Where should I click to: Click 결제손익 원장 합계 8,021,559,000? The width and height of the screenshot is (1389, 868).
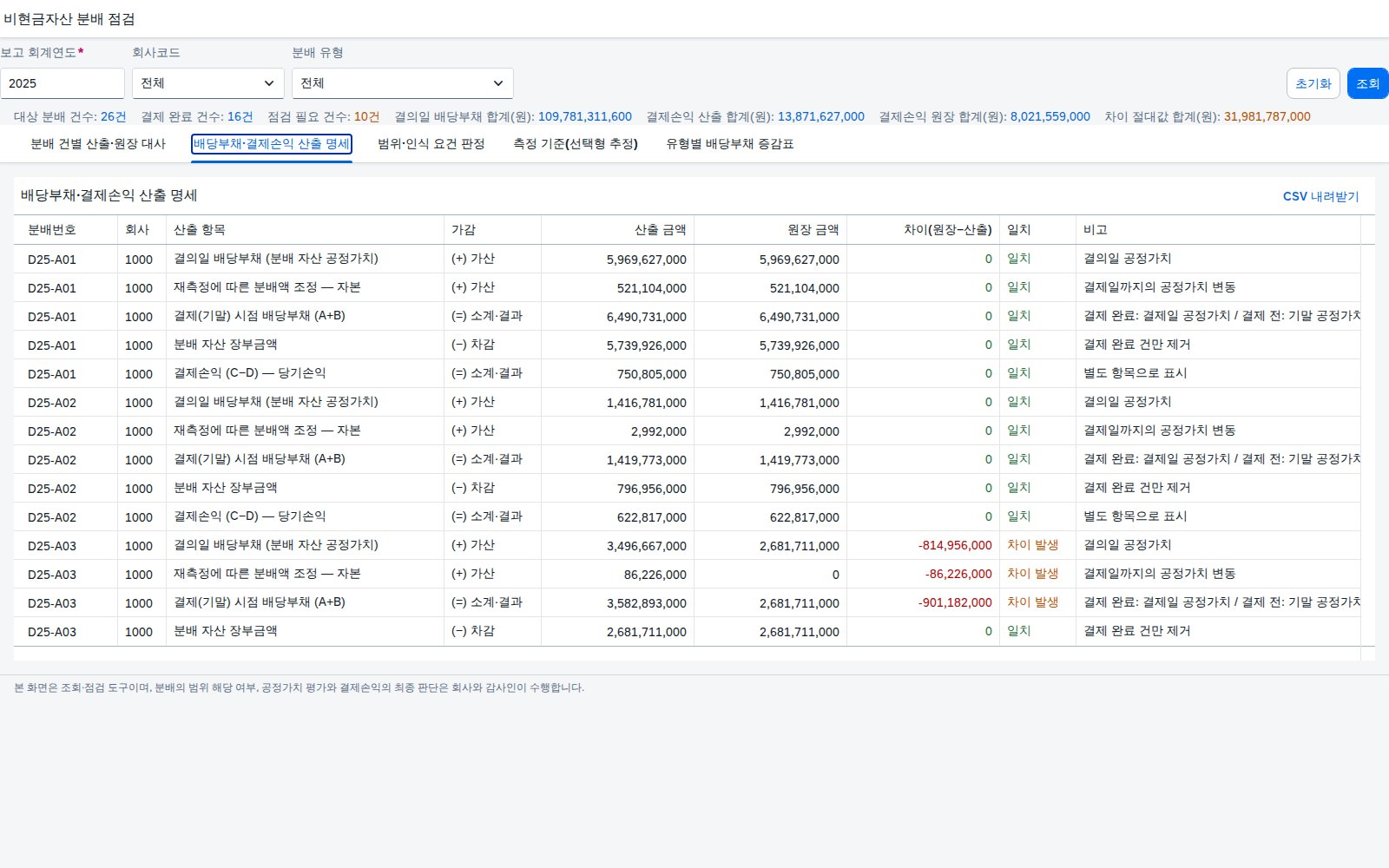[984, 116]
